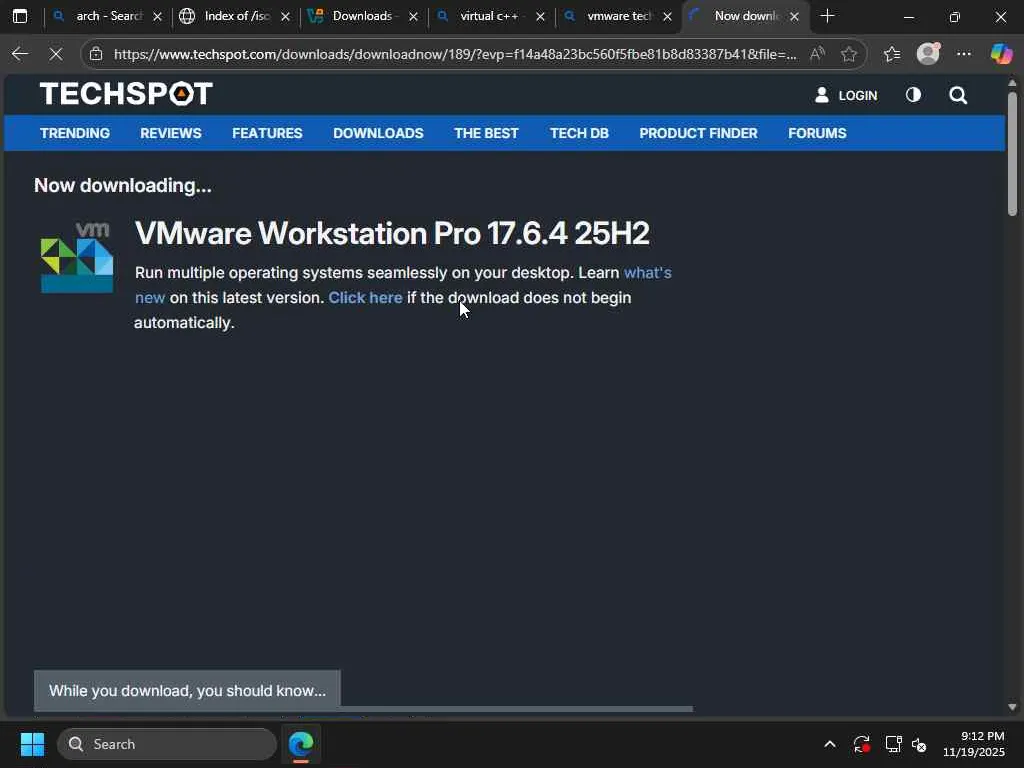View site information lock icon
1024x768 pixels.
point(96,54)
